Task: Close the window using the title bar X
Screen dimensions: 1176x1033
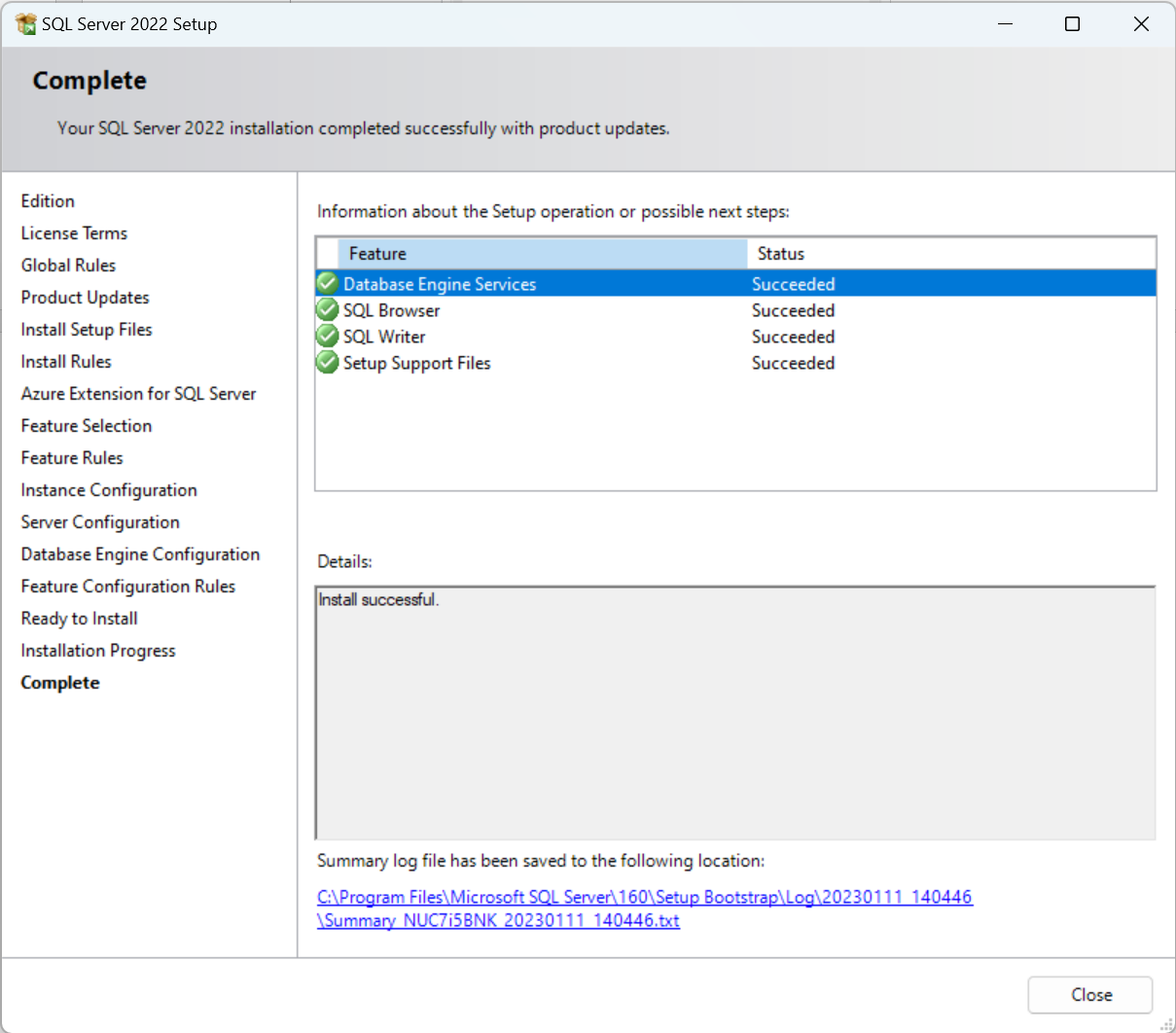Action: point(1141,24)
